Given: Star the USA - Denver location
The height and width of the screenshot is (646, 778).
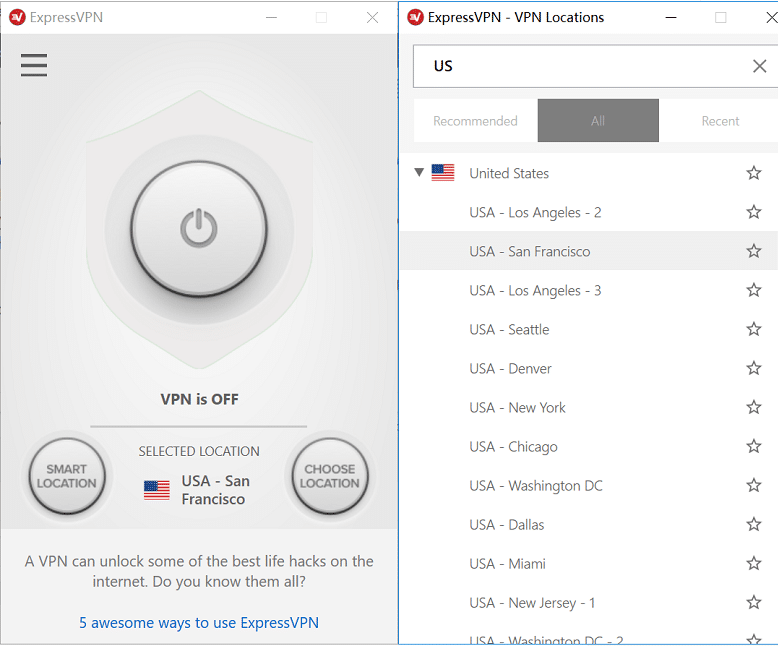Looking at the screenshot, I should [x=754, y=368].
